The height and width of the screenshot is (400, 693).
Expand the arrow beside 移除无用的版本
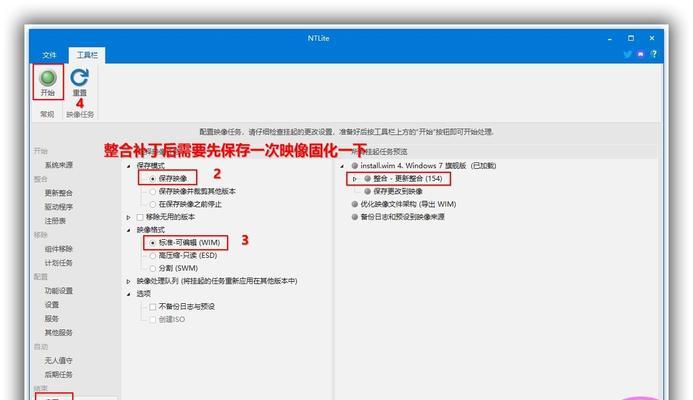[129, 217]
